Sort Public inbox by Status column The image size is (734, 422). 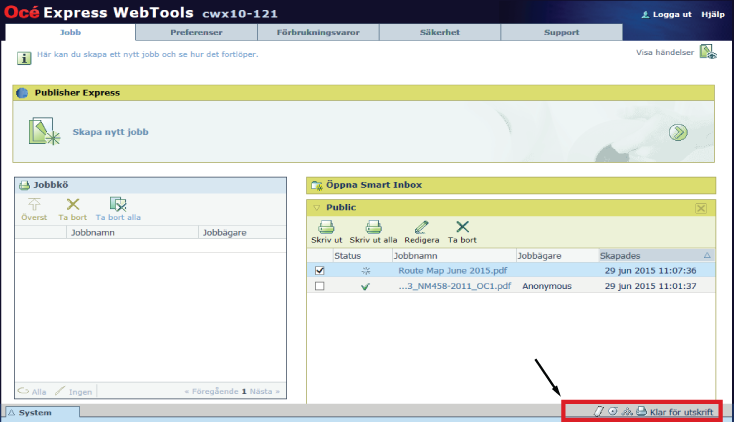point(362,256)
